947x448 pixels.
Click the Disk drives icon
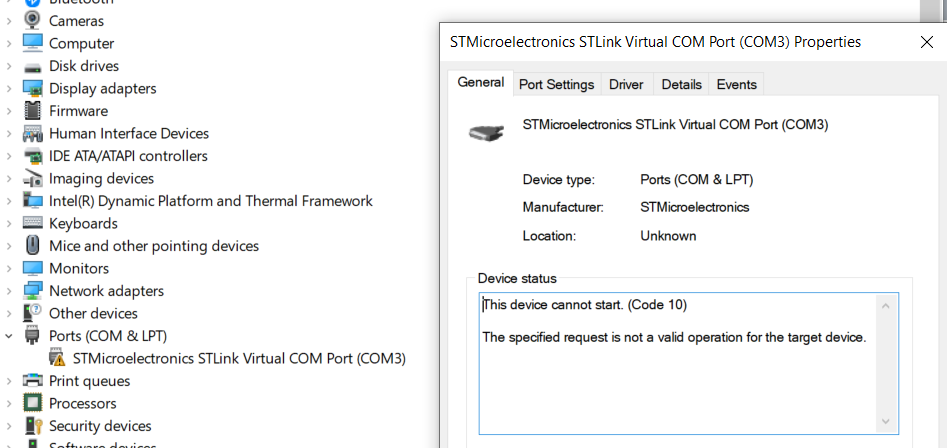click(x=33, y=66)
